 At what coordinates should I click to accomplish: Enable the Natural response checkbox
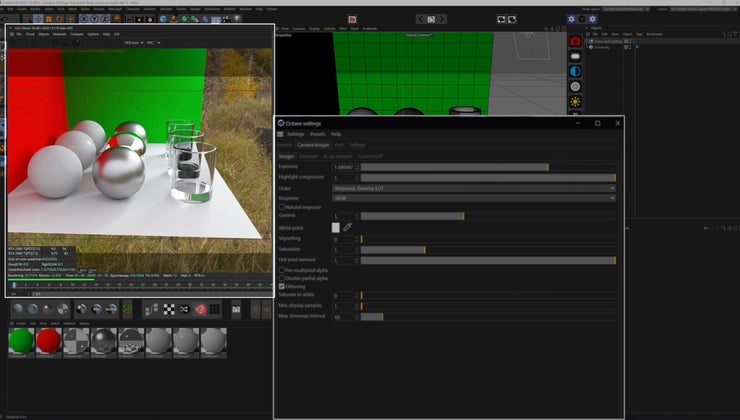(282, 207)
